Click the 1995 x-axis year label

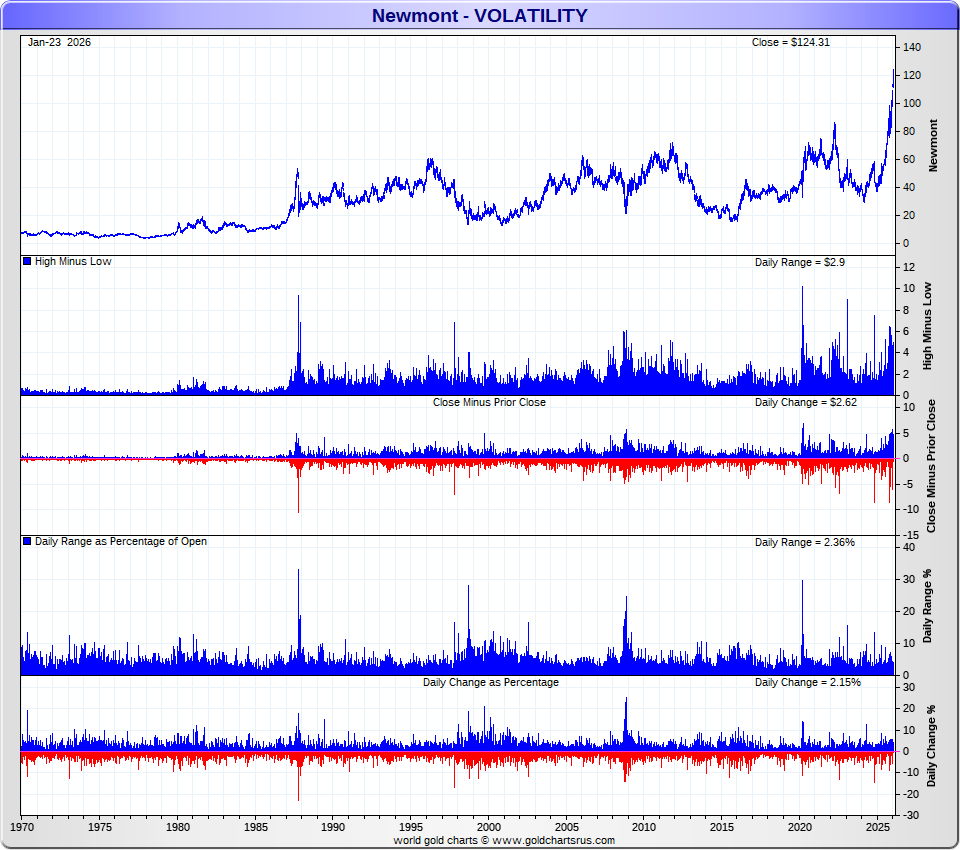[x=411, y=827]
